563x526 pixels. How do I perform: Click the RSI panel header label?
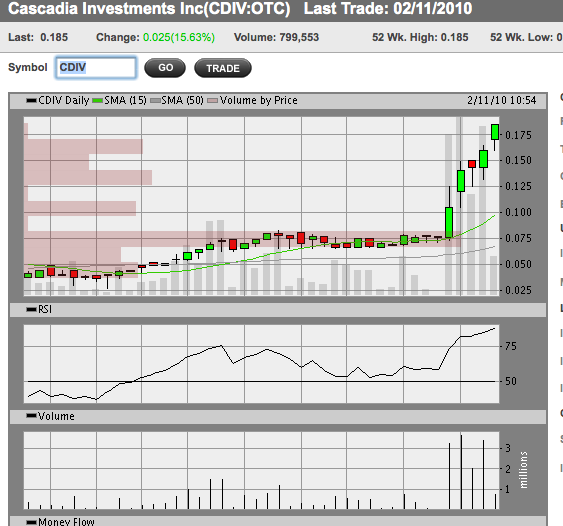pos(45,309)
